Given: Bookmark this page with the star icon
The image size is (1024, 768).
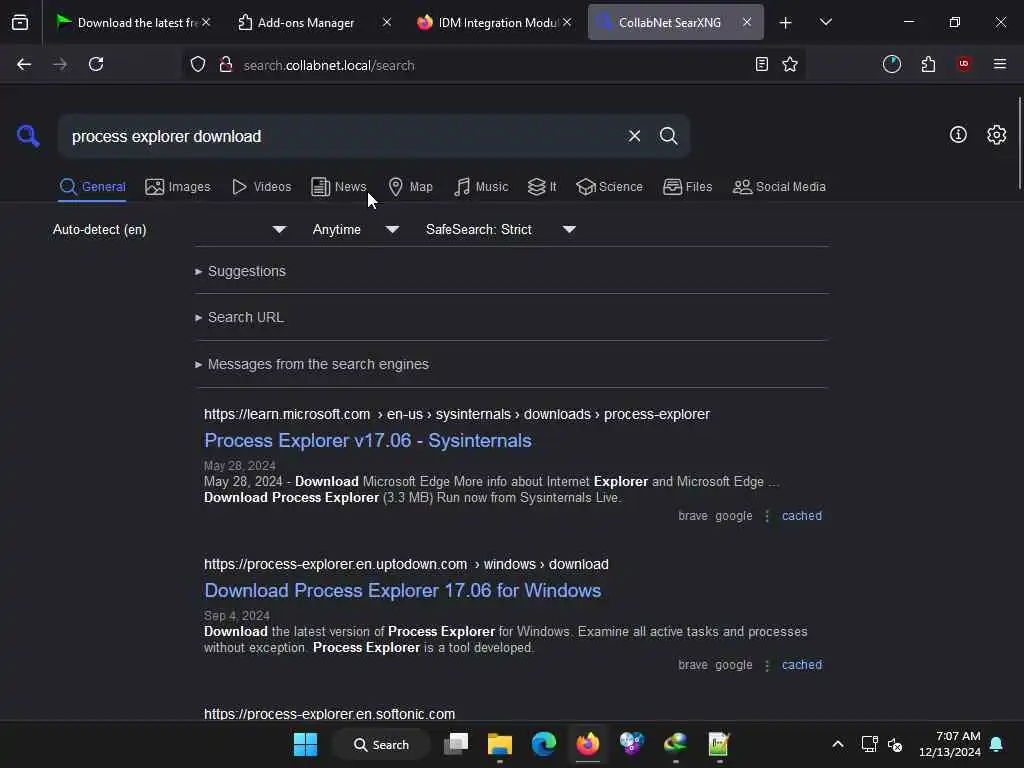Looking at the screenshot, I should click(x=790, y=64).
